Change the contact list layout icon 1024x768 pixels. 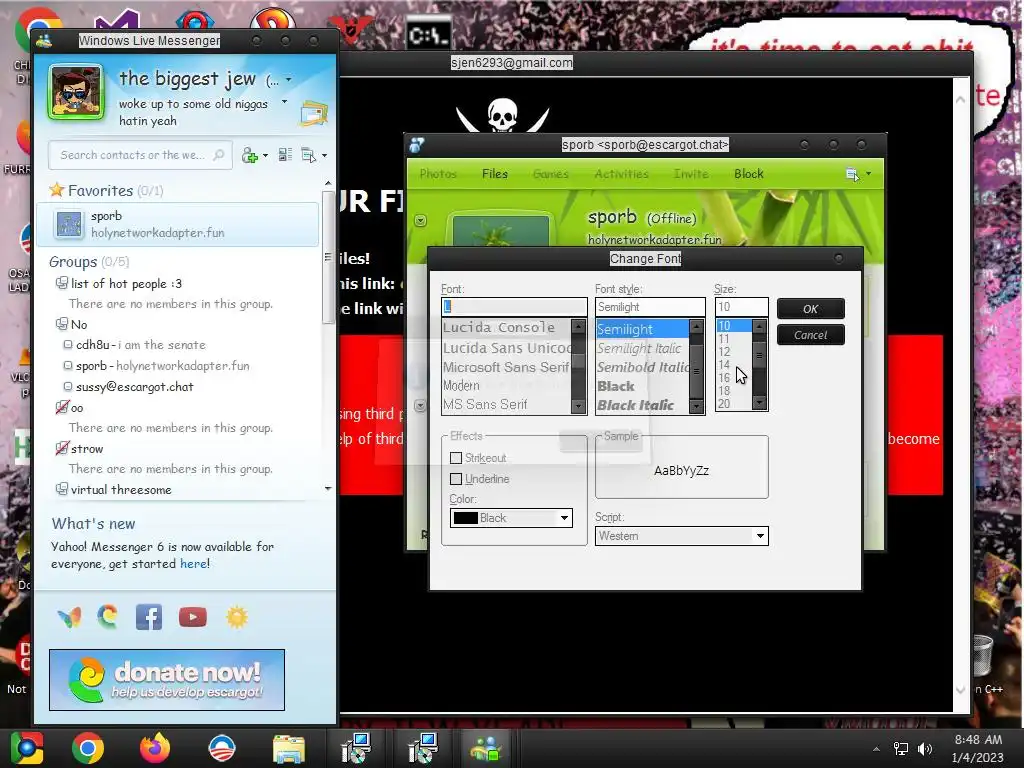click(x=285, y=155)
